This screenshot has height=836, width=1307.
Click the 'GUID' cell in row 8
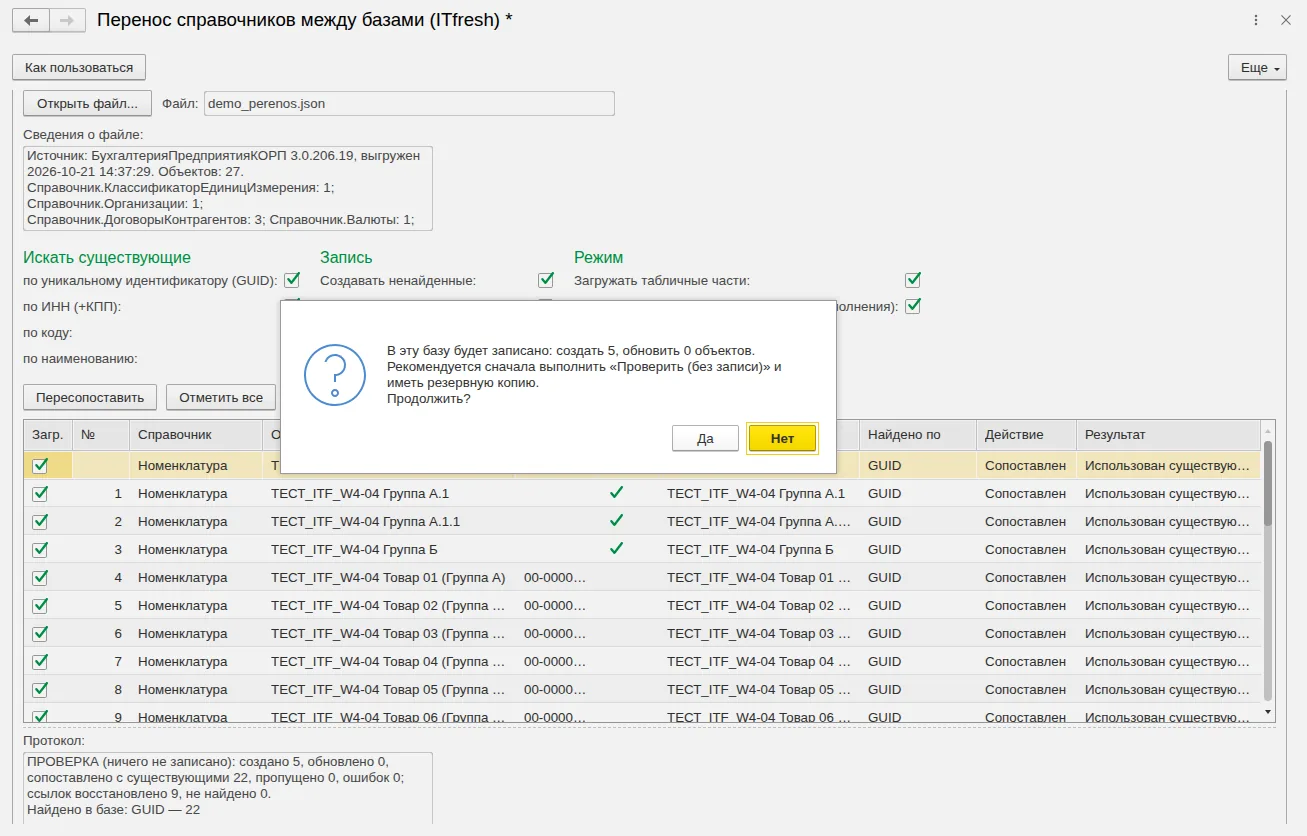(x=918, y=689)
